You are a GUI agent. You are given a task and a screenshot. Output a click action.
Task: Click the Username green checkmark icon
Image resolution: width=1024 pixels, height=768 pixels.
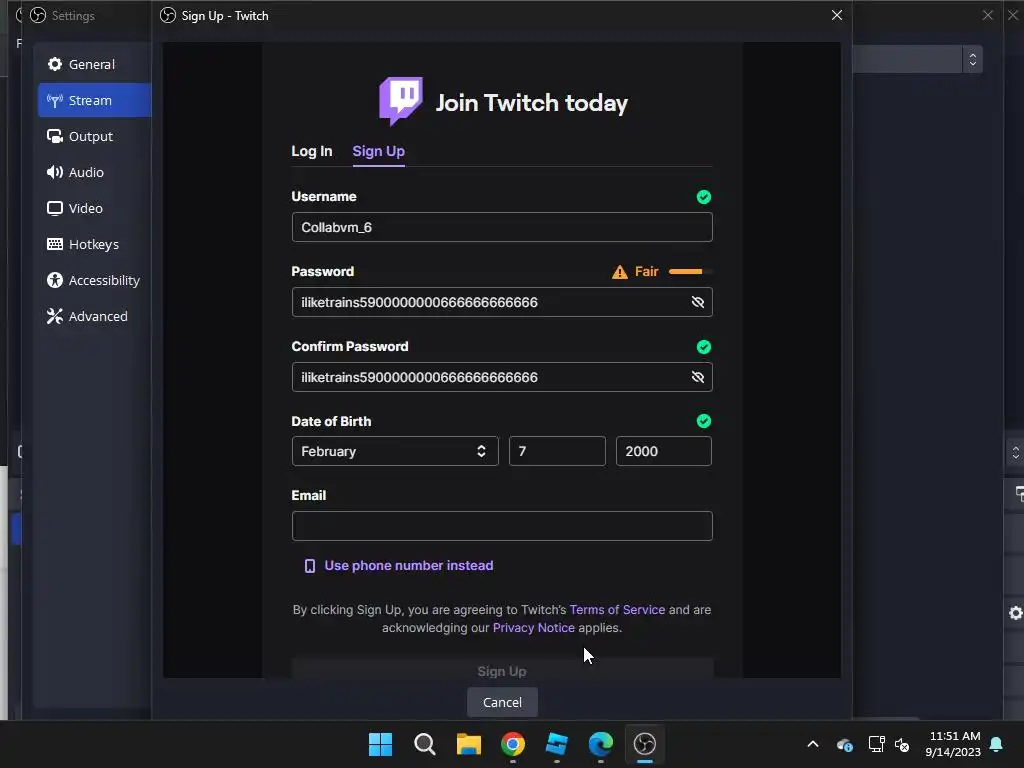pyautogui.click(x=703, y=197)
